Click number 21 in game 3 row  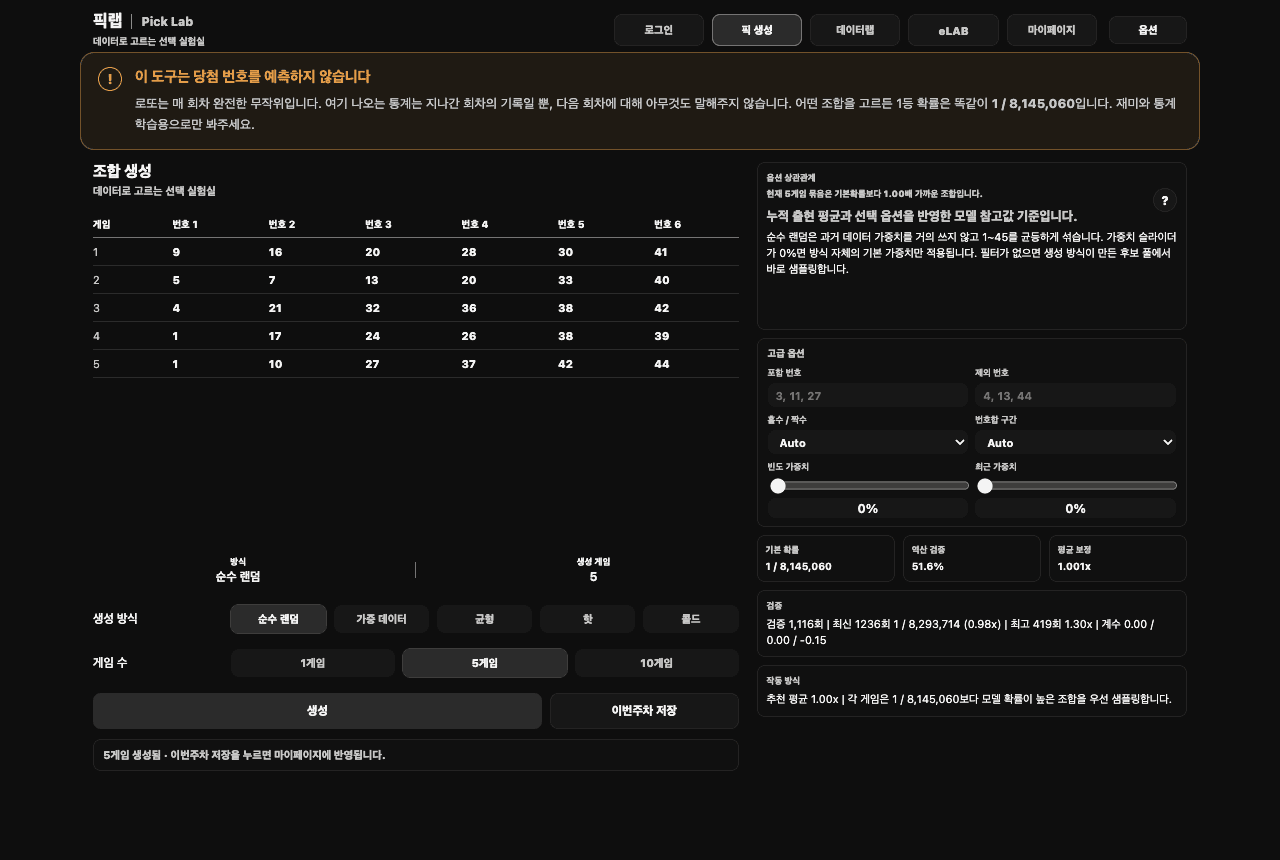pyautogui.click(x=275, y=308)
